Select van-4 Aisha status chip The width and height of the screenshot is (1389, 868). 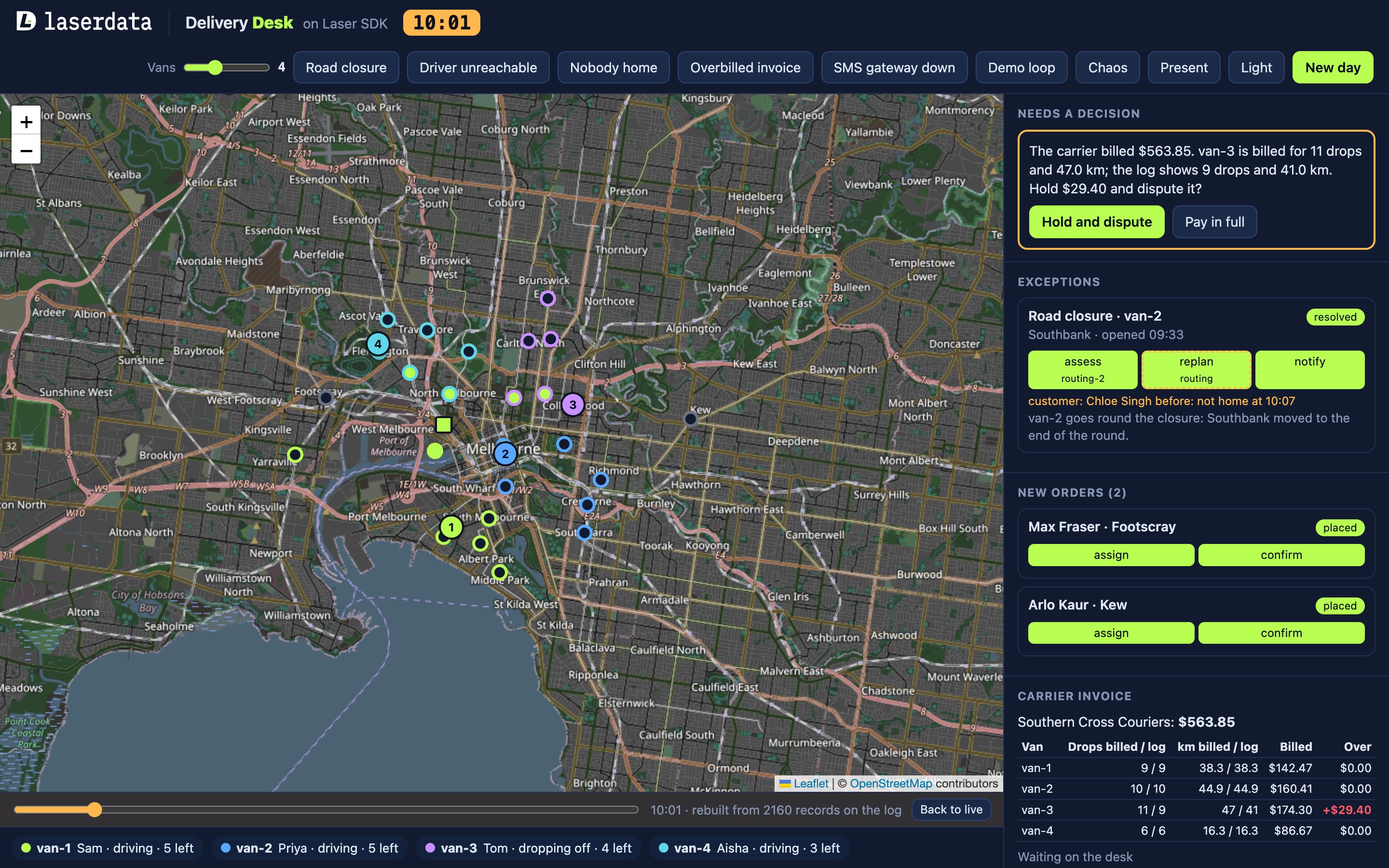pyautogui.click(x=749, y=848)
